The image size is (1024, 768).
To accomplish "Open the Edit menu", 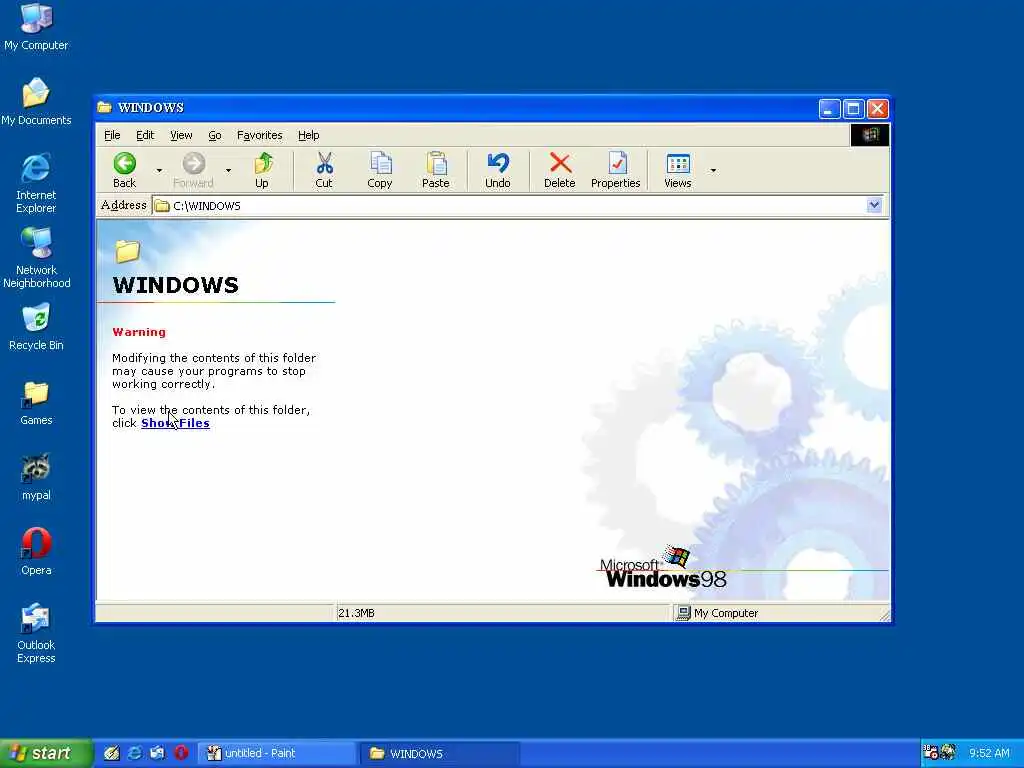I will pyautogui.click(x=145, y=135).
